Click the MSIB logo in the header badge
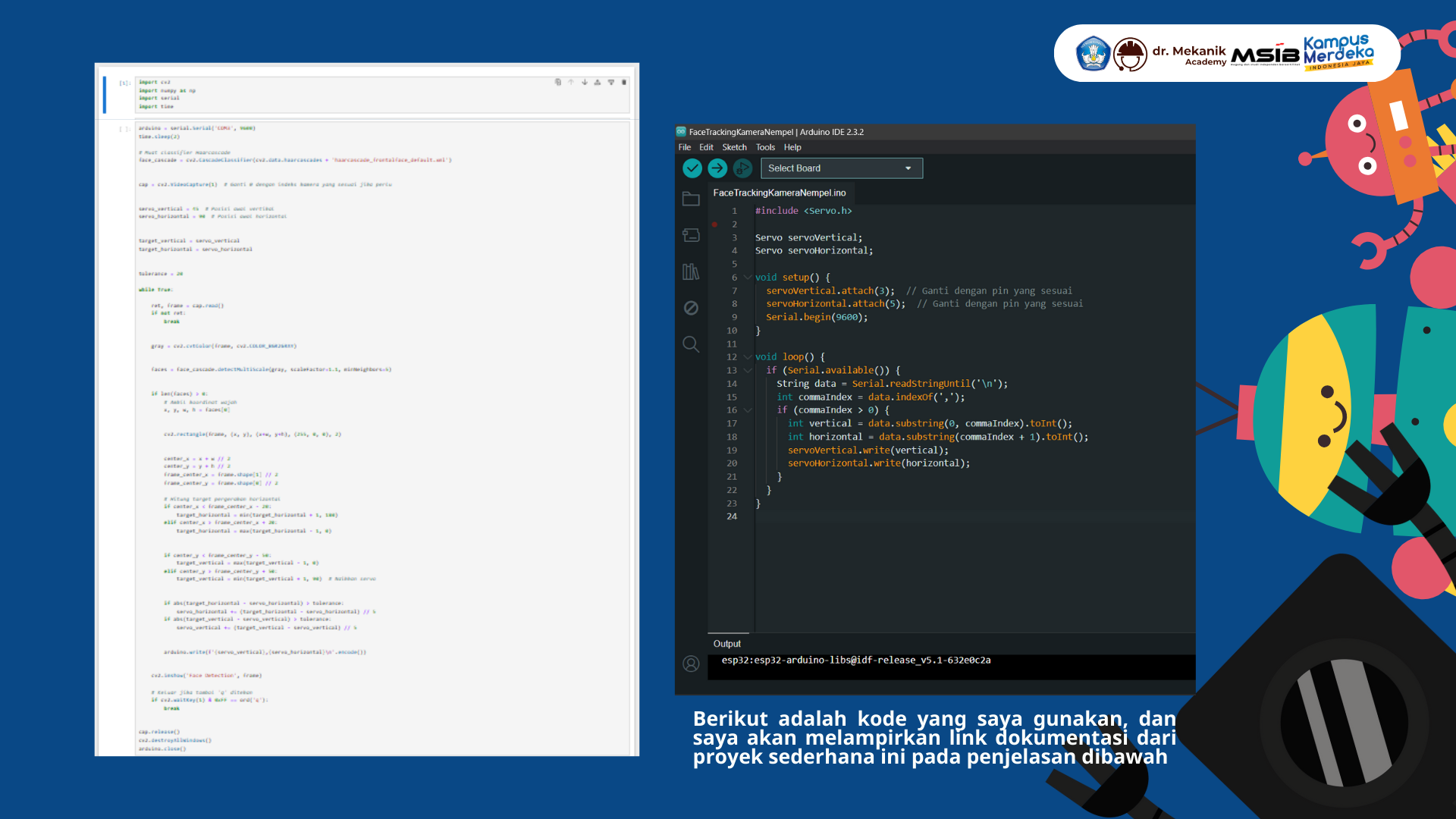This screenshot has width=1456, height=819. coord(1265,55)
